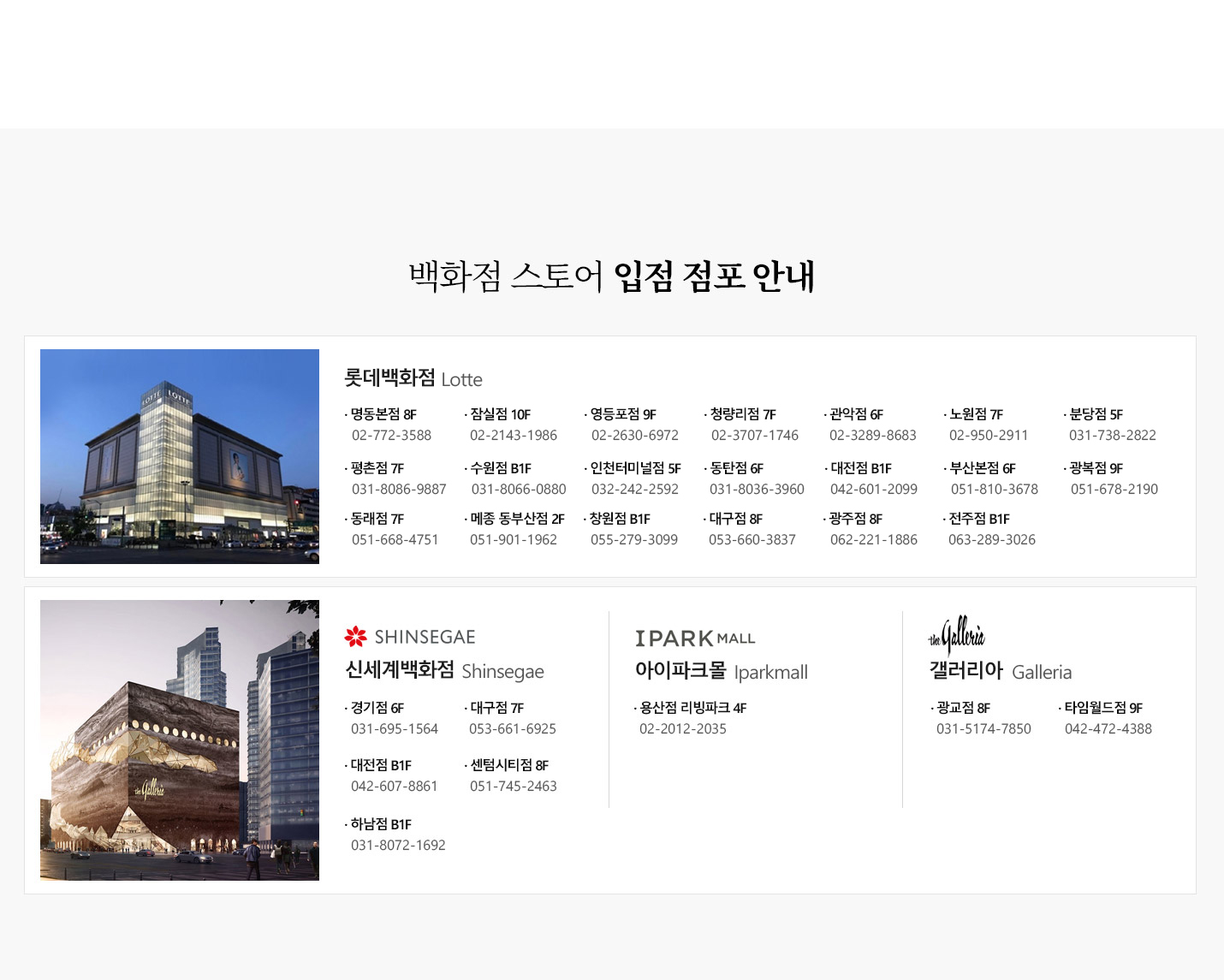This screenshot has width=1224, height=980.
Task: Click phone number 02-2012-2035
Action: (683, 729)
